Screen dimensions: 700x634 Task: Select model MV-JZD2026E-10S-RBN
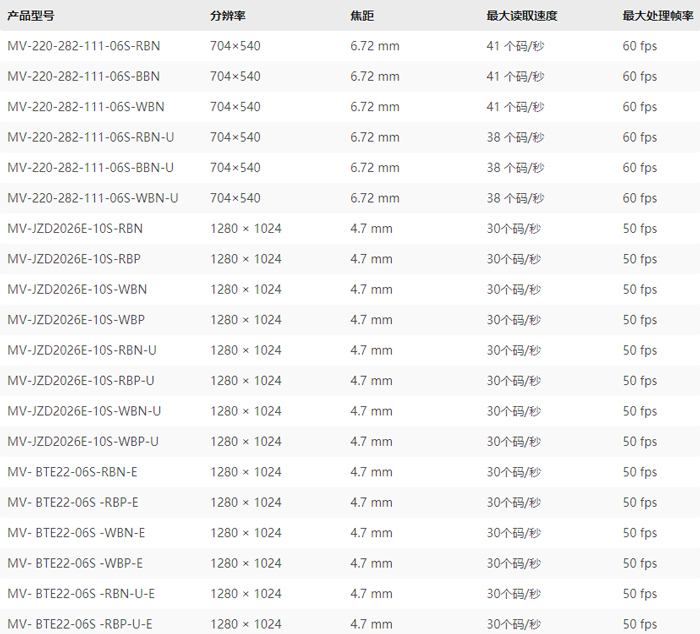click(x=75, y=229)
